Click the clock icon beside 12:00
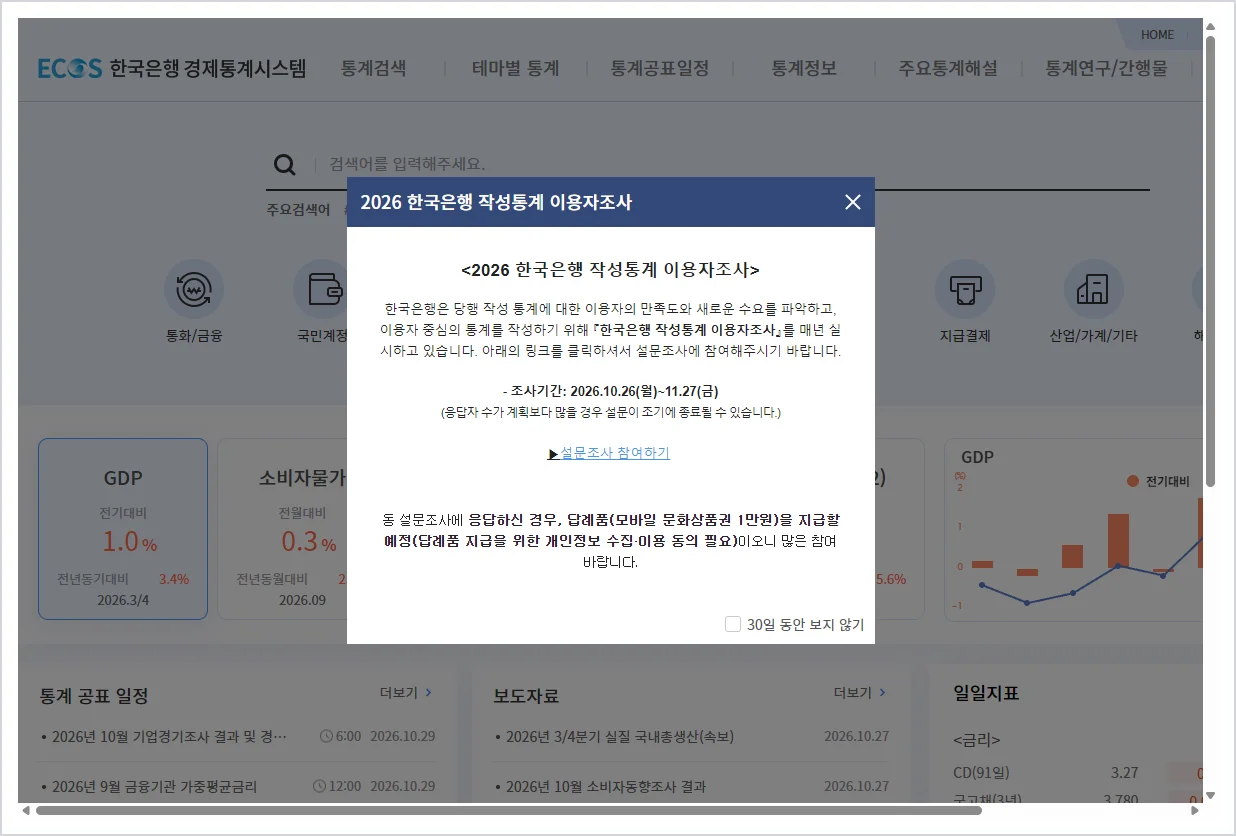1236x836 pixels. [x=319, y=787]
